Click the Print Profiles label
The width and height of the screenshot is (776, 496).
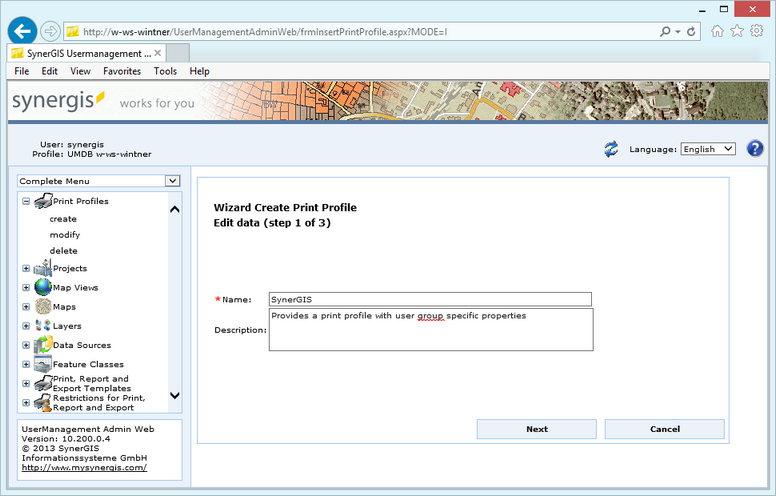coord(81,201)
